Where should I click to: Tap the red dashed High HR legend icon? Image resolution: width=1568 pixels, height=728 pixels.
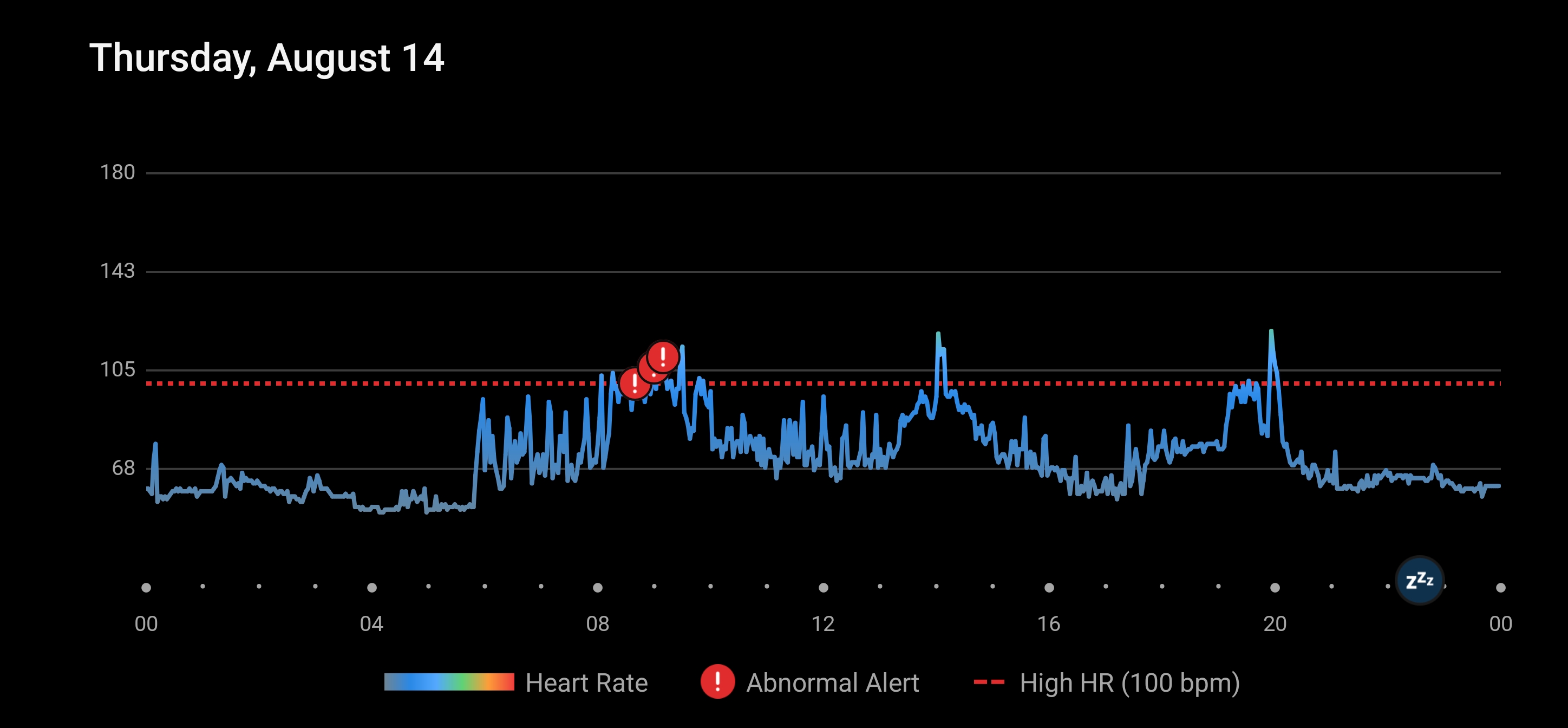tap(989, 682)
